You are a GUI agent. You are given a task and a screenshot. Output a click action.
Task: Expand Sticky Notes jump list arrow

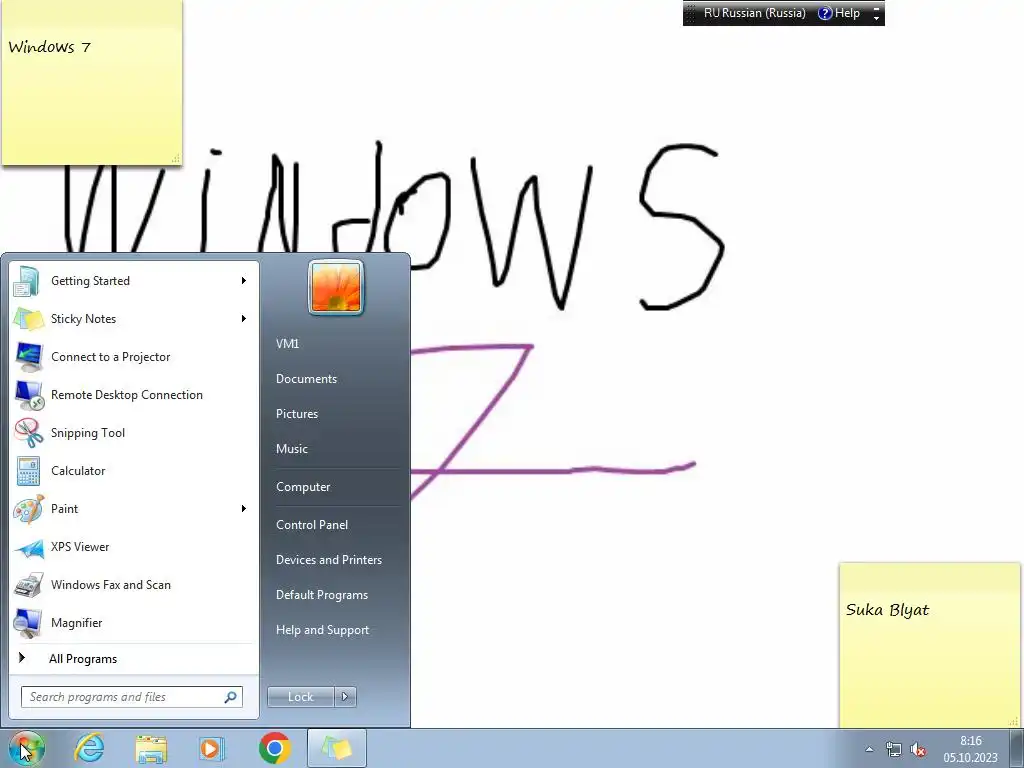coord(244,319)
